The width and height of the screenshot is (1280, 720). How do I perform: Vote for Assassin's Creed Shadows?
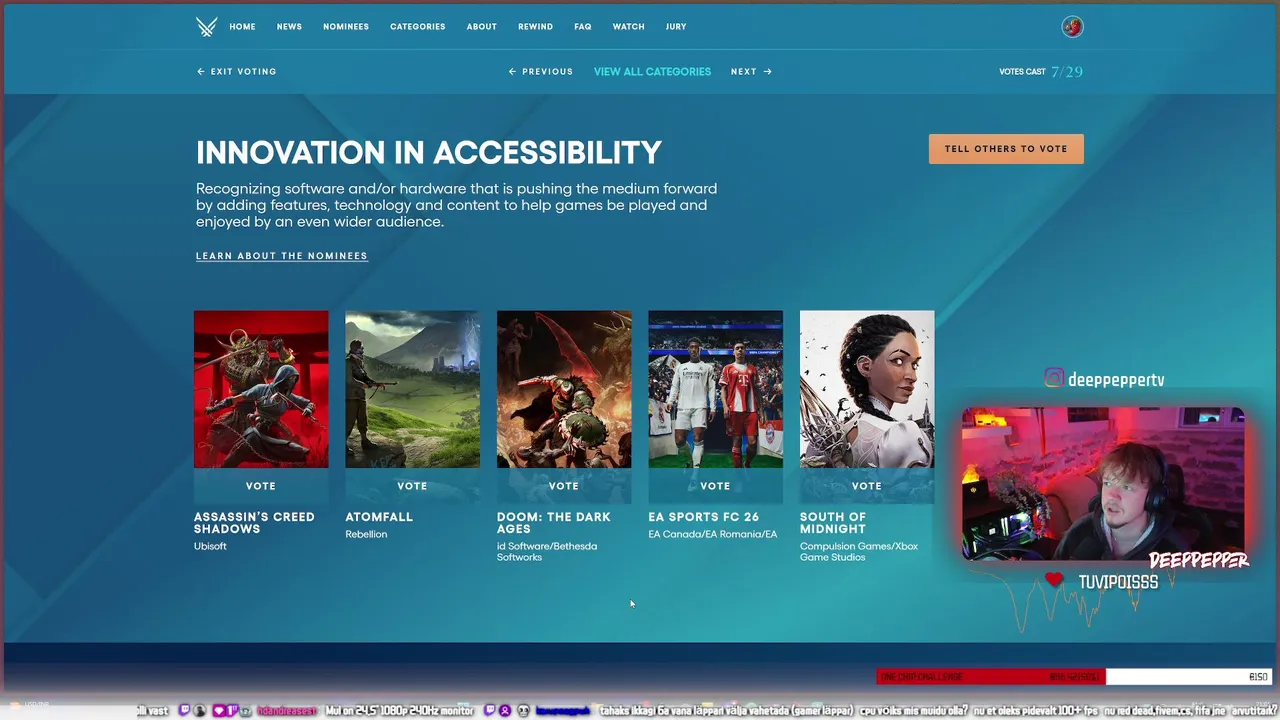(261, 486)
